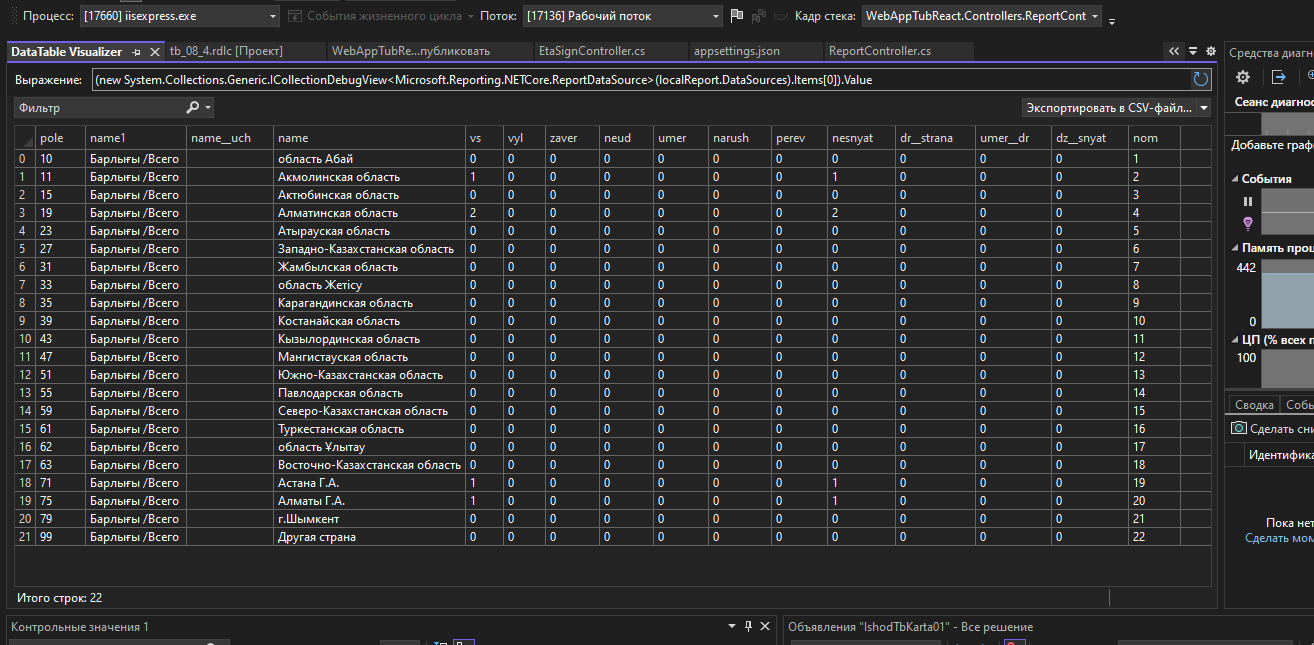Click the diagnostic tools output arrow icon
Viewport: 1314px width, 645px height.
[1279, 77]
